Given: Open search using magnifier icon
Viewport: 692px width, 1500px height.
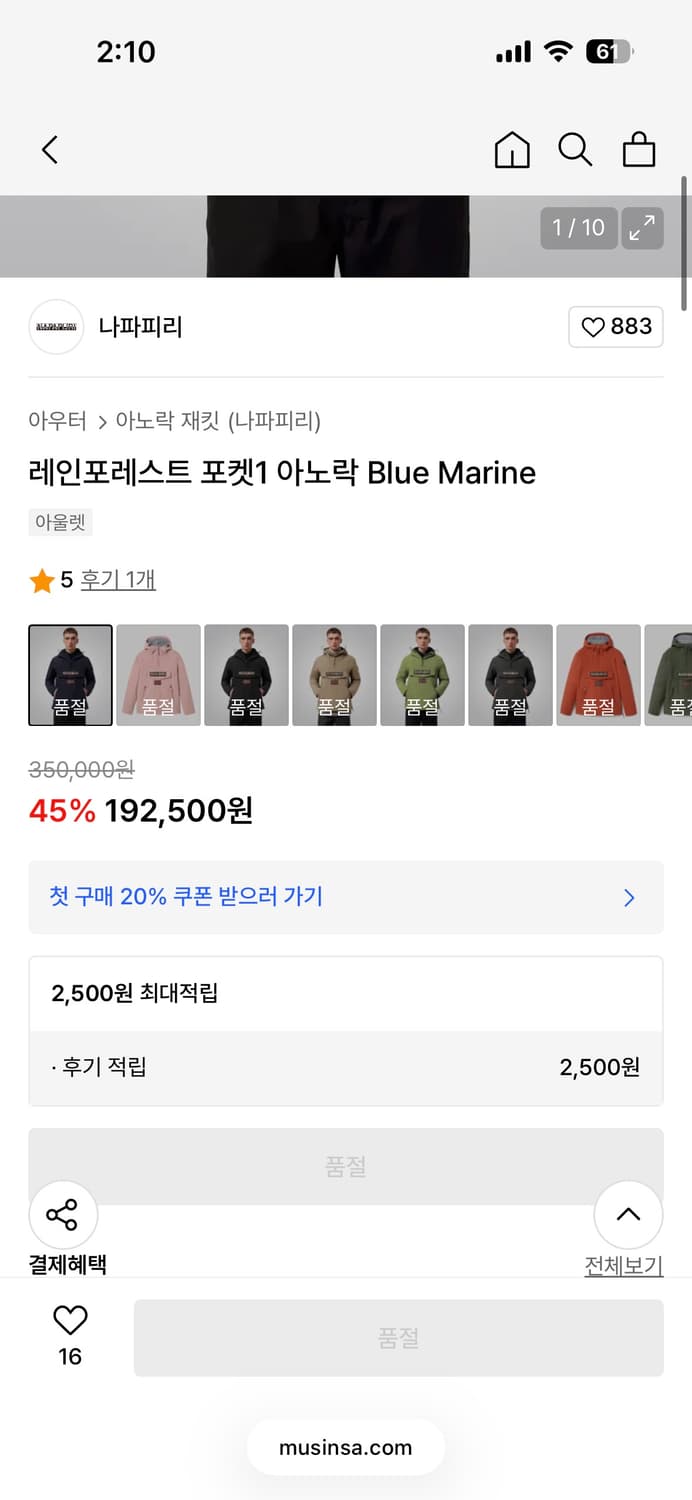Looking at the screenshot, I should 575,149.
